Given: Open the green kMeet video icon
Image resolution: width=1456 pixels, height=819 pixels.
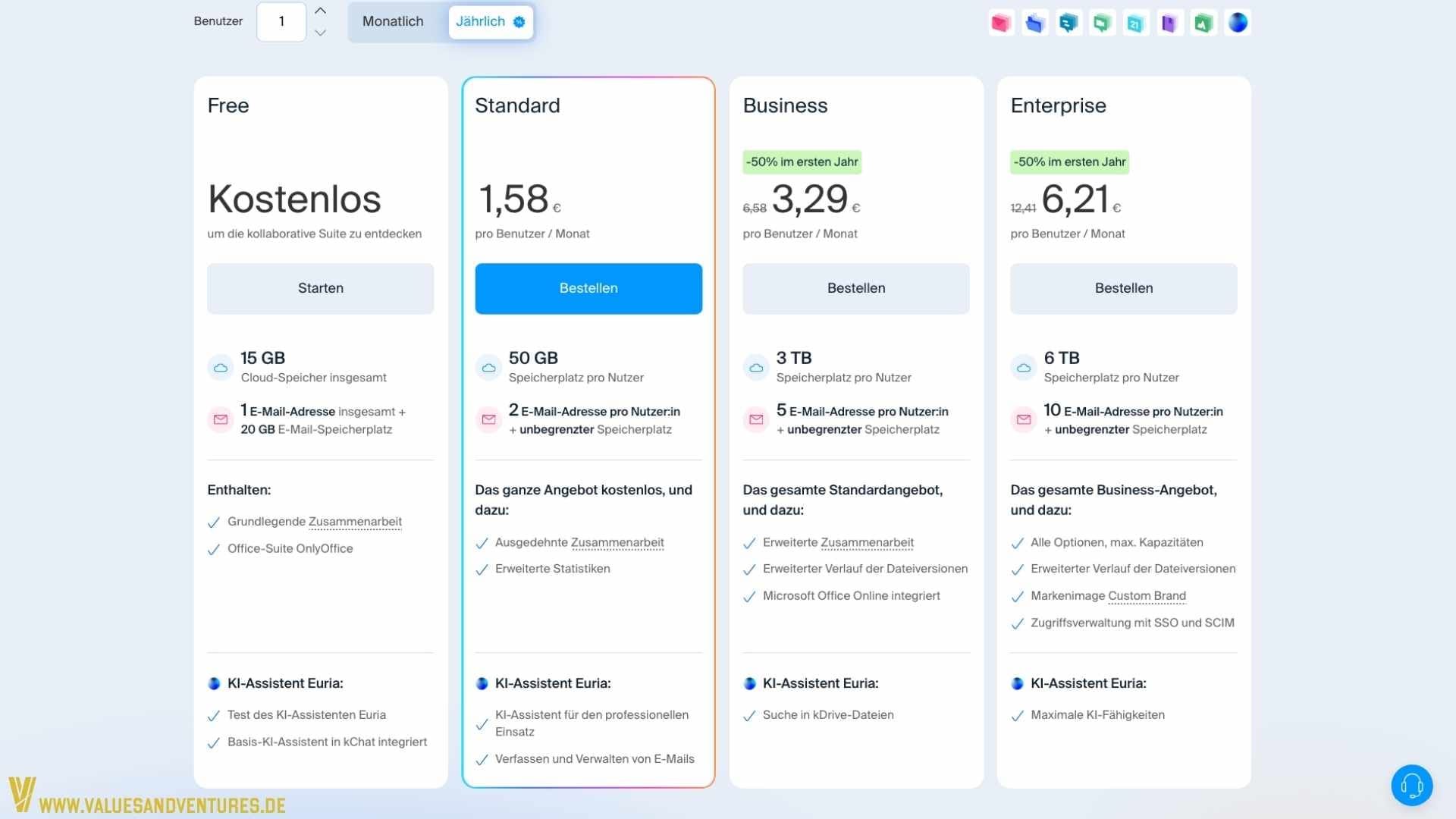Looking at the screenshot, I should [x=1102, y=23].
